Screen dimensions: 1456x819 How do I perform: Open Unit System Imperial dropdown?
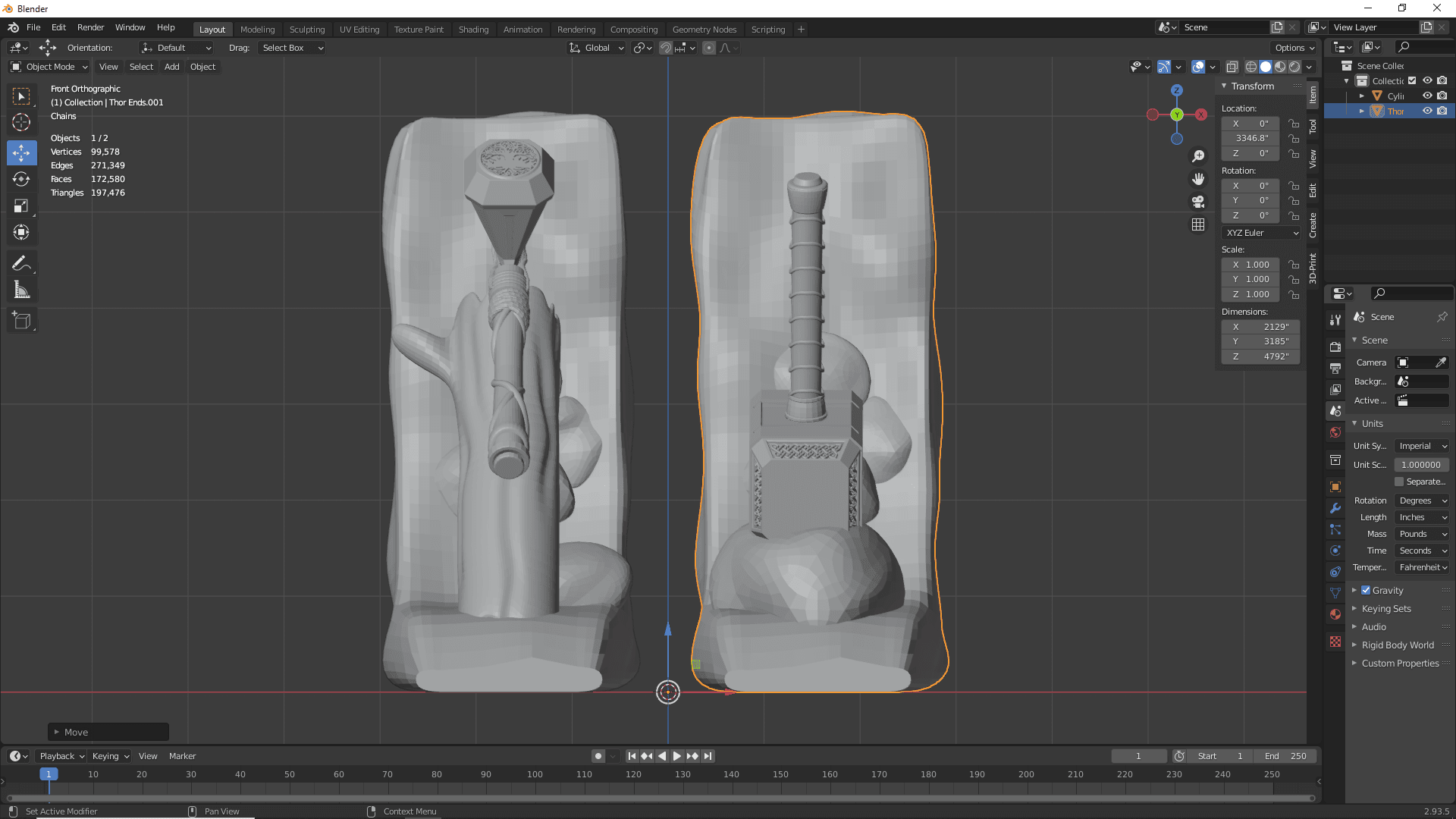(1422, 446)
